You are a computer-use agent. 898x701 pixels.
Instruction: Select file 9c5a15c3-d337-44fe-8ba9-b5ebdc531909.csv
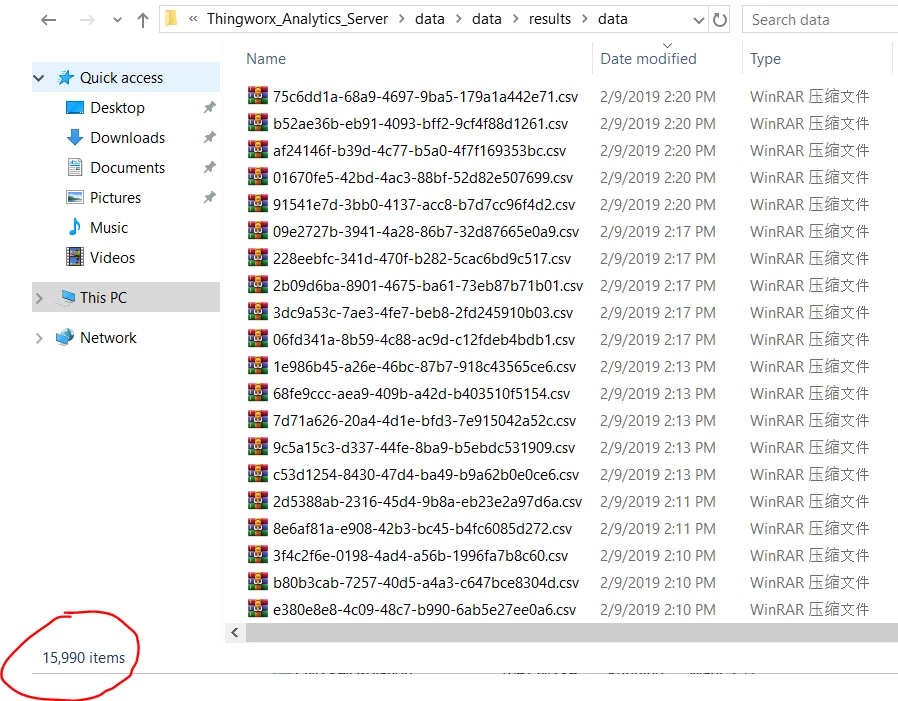pyautogui.click(x=424, y=448)
